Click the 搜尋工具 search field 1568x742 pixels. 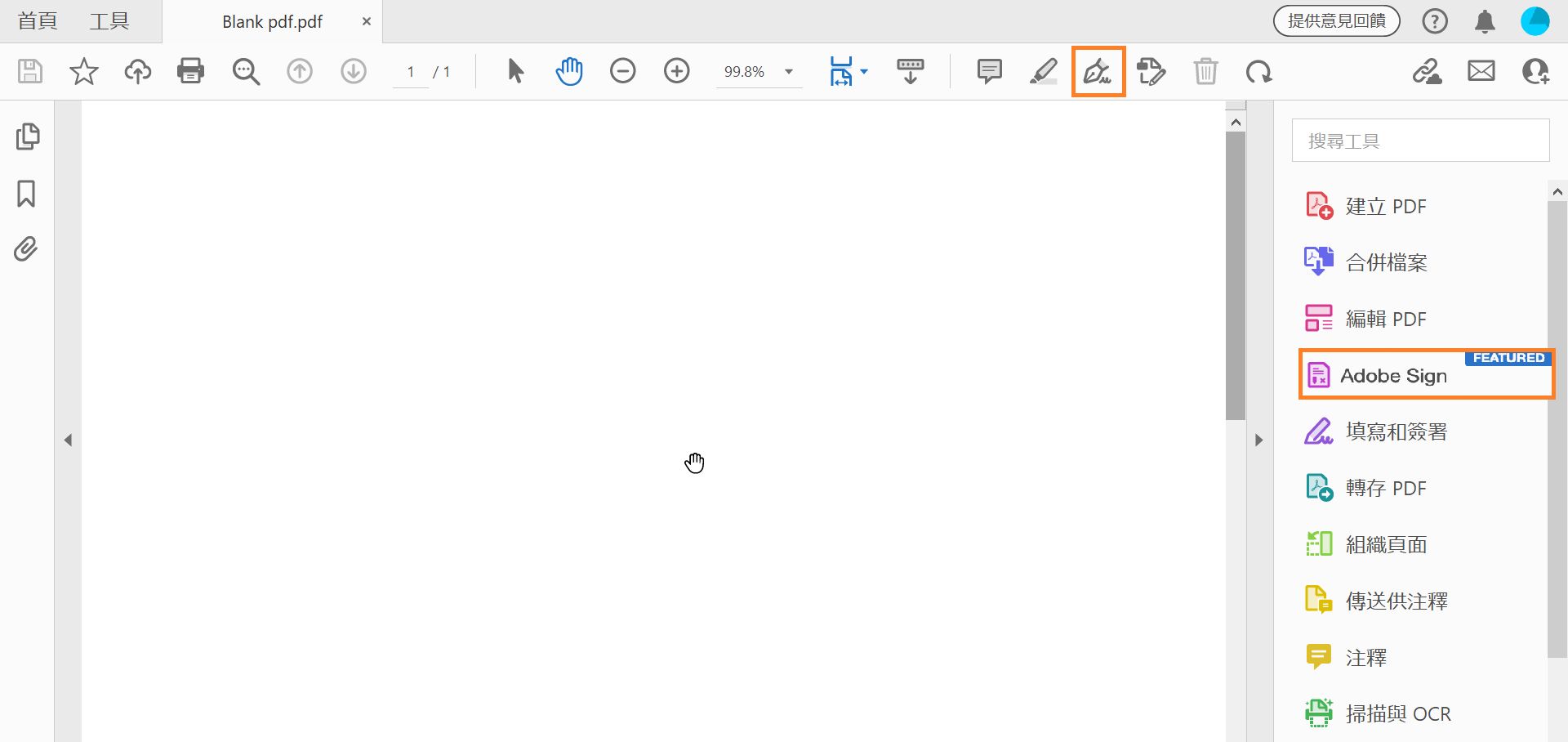(x=1420, y=141)
